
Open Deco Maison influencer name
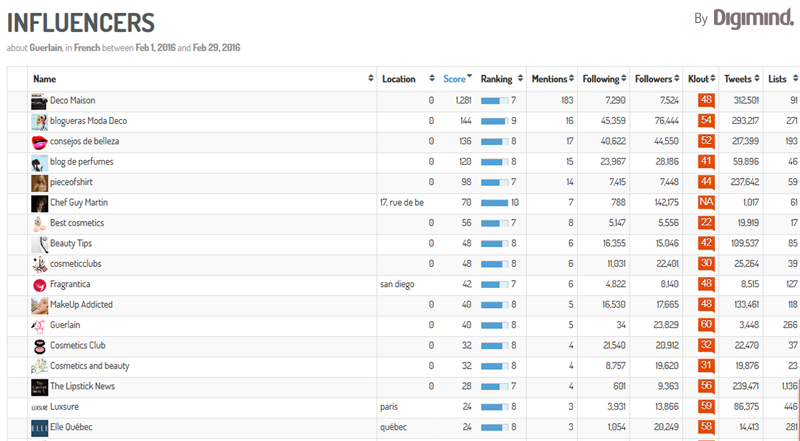[x=72, y=101]
